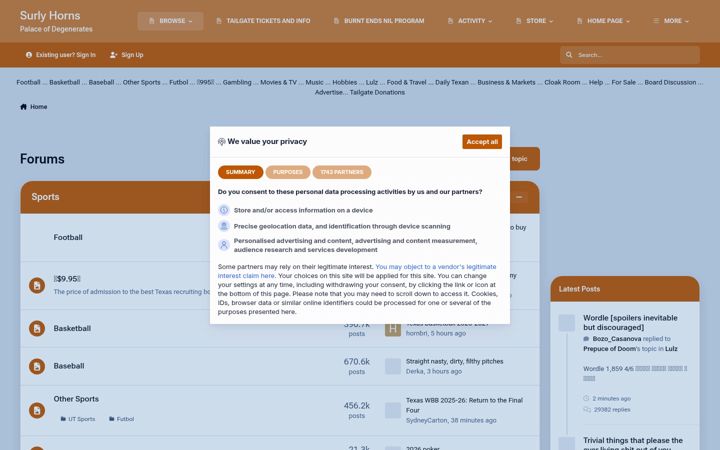Click the Baseball forum icon
Screen dimensions: 720x450
click(x=37, y=366)
